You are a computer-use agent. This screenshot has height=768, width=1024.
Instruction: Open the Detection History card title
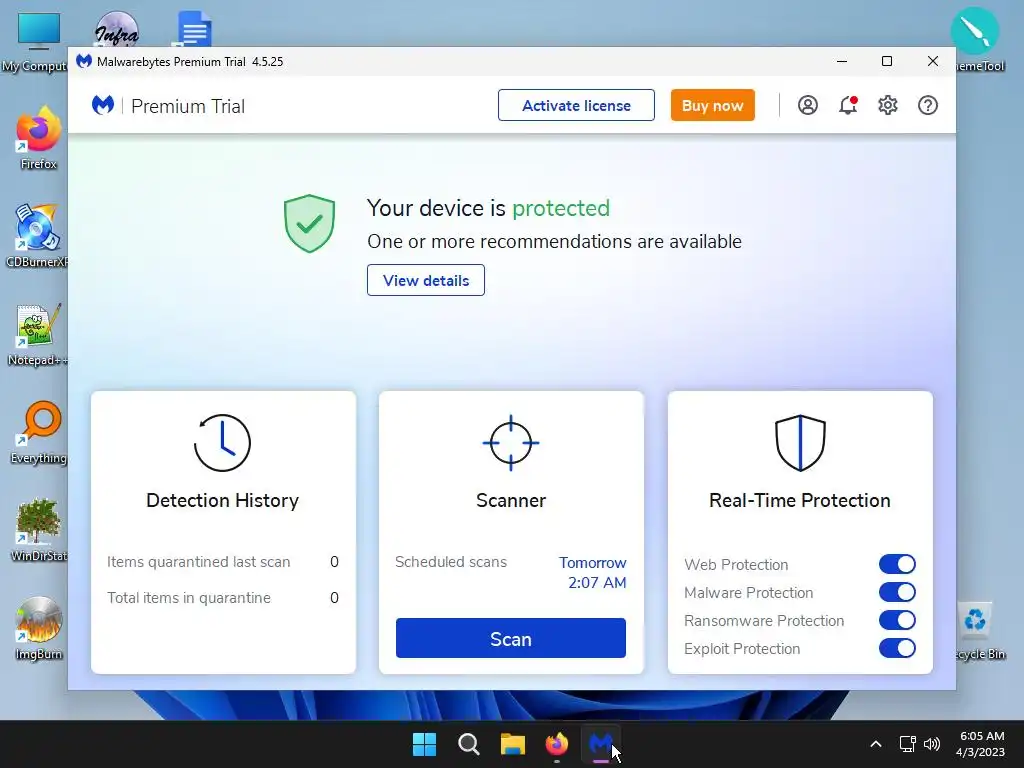222,501
